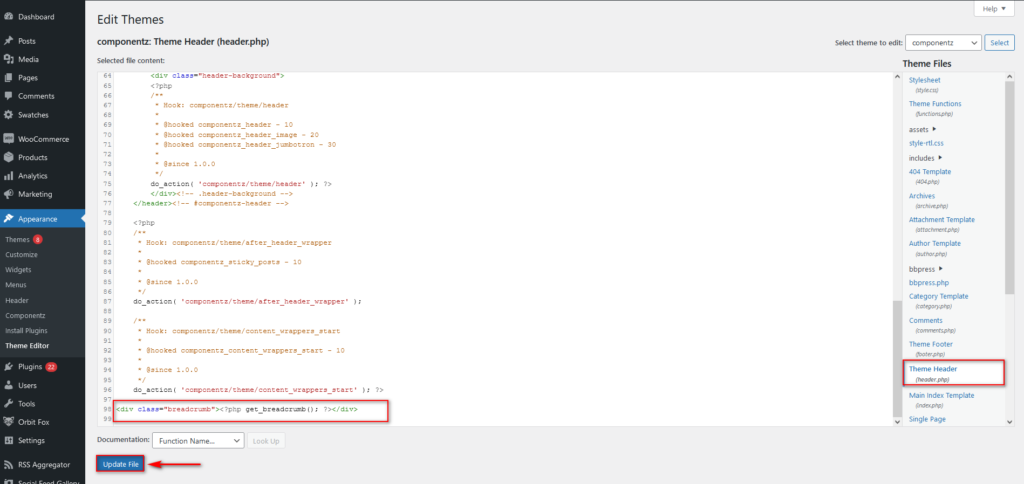This screenshot has width=1024, height=484.
Task: Click the Users person icon
Action: pyautogui.click(x=8, y=385)
